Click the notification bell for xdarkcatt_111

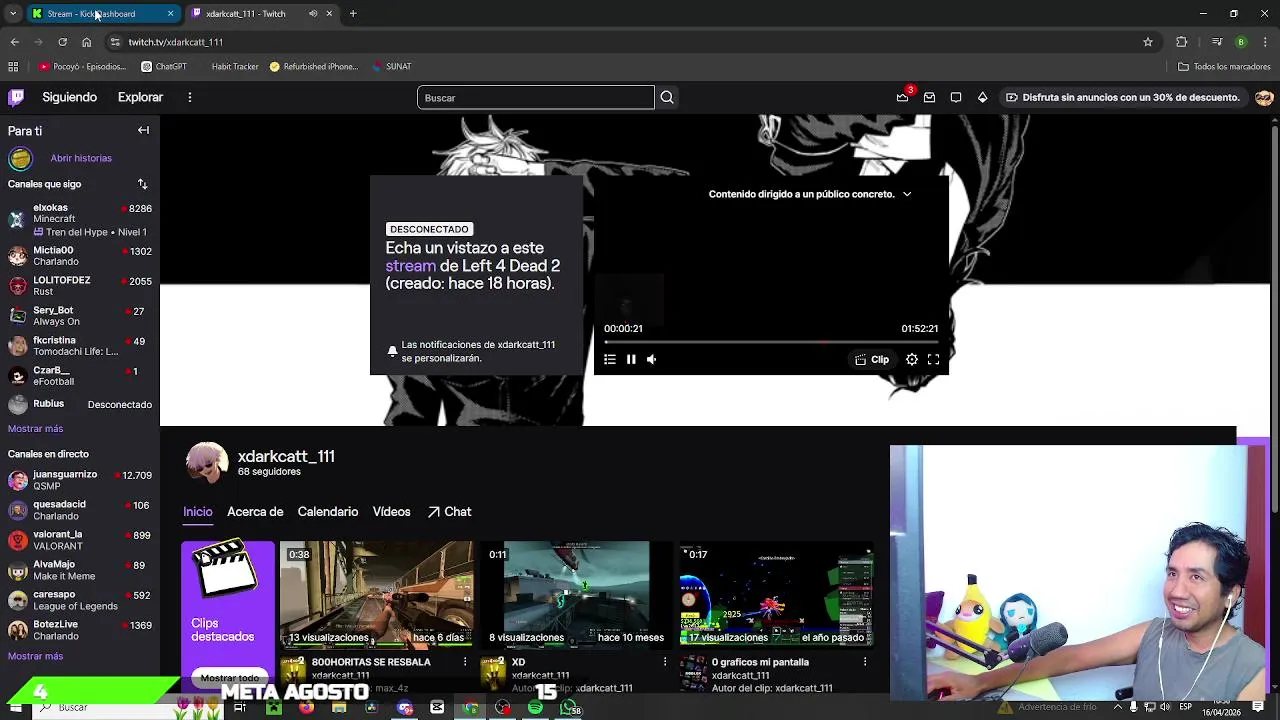392,351
